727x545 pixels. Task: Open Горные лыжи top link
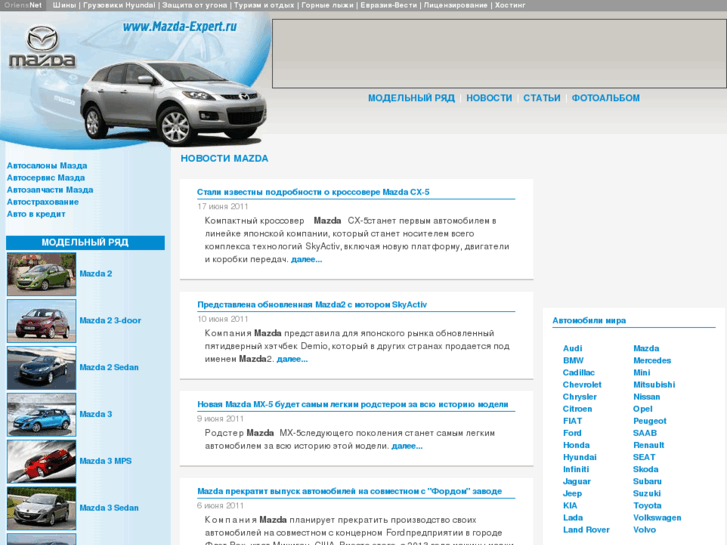click(327, 5)
